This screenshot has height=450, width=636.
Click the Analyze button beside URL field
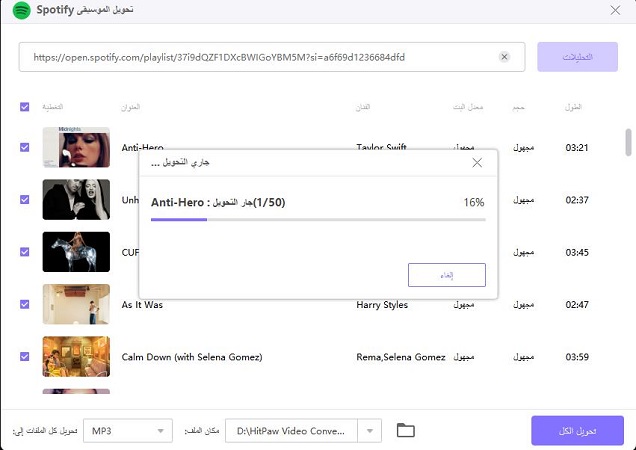[x=578, y=57]
